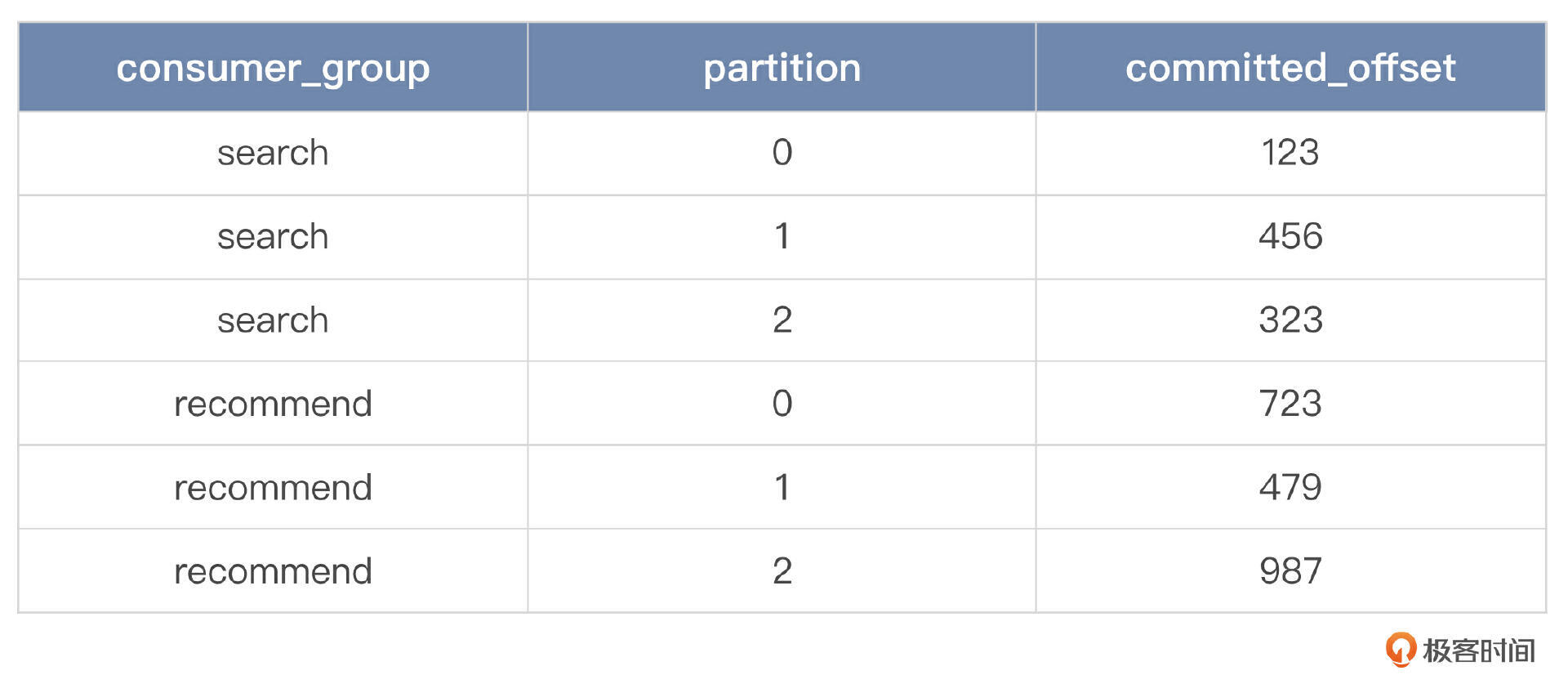Click the 极客时间 watermark text

click(1478, 651)
